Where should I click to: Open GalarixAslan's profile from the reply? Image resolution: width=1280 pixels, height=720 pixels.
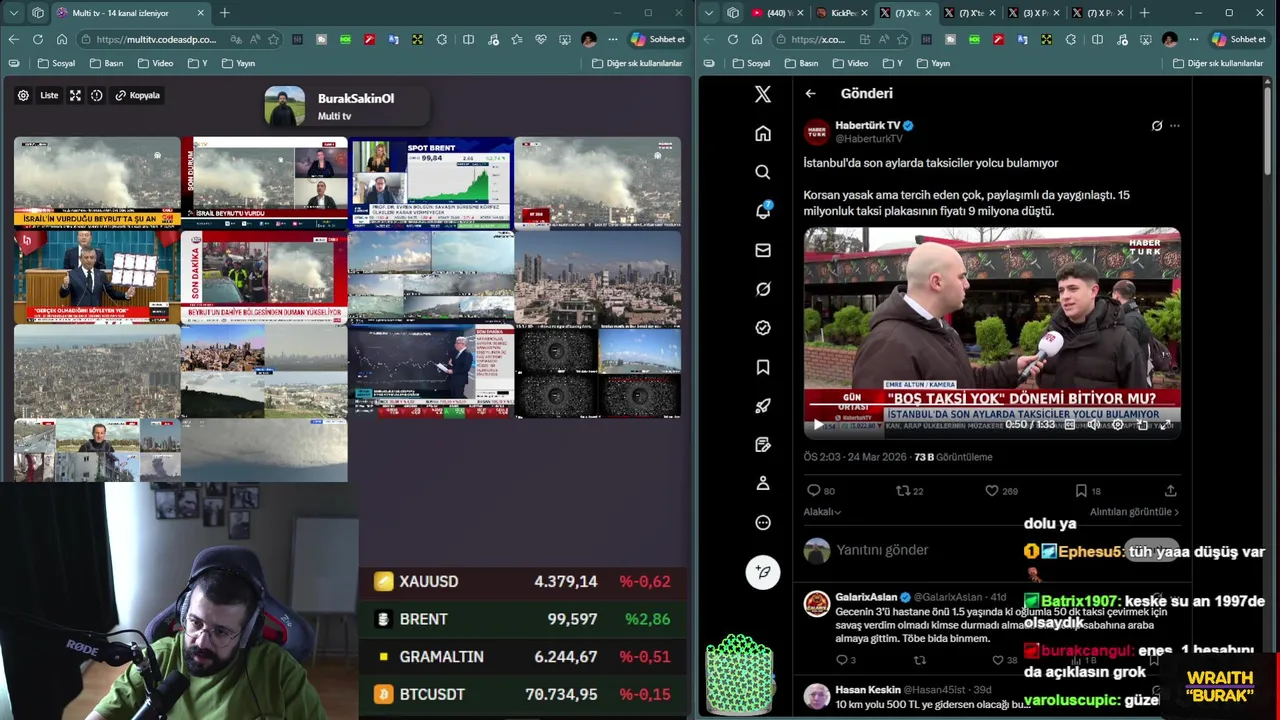867,597
